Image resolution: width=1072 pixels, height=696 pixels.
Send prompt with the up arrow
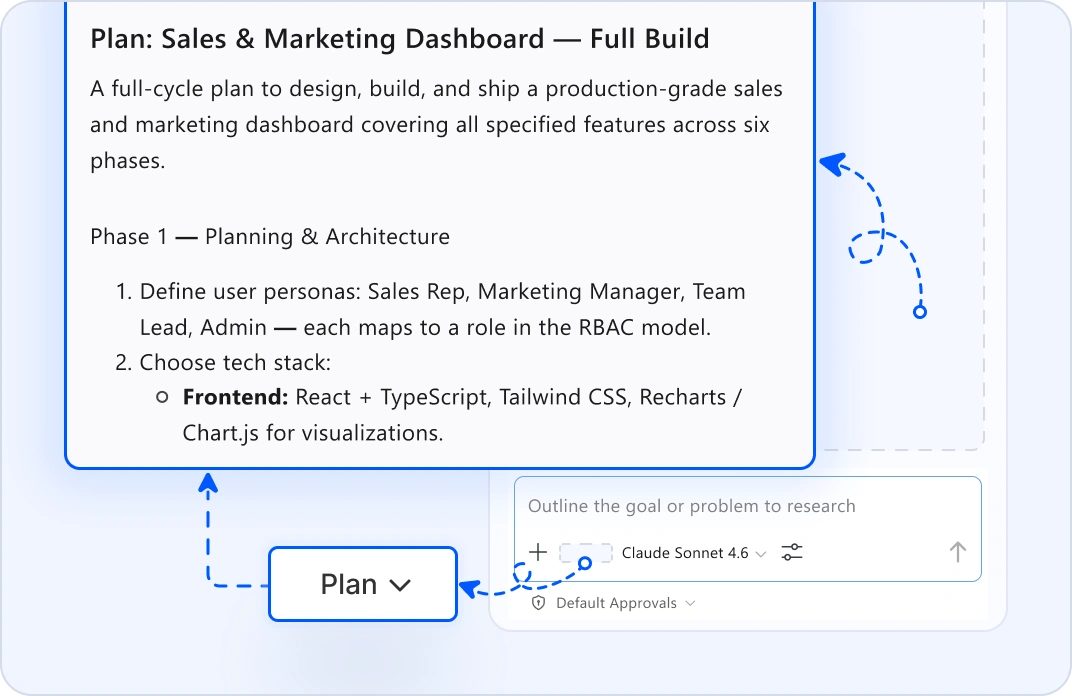click(x=958, y=552)
